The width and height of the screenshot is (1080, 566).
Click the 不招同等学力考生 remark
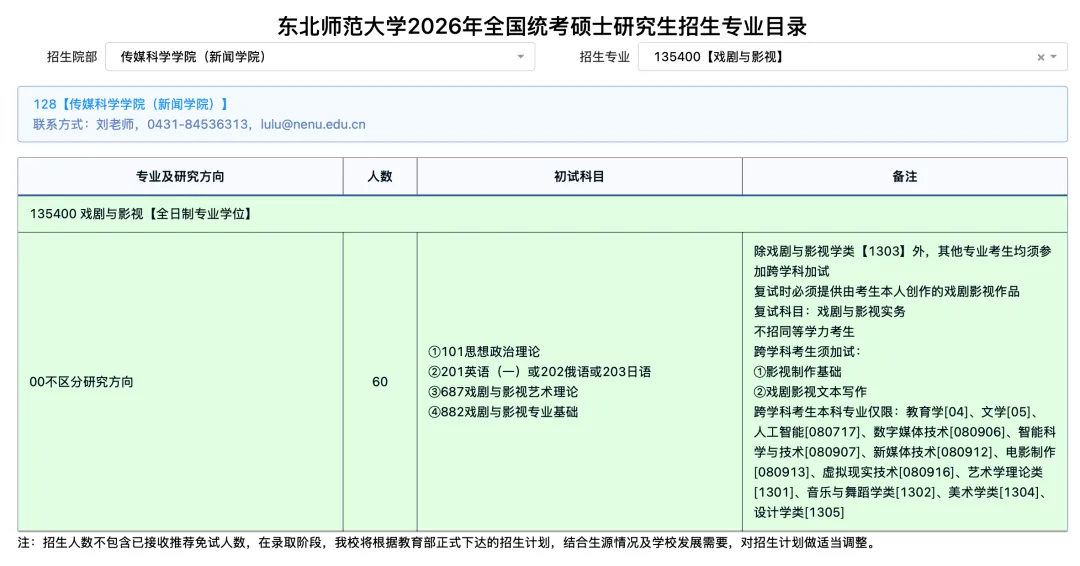tap(804, 331)
